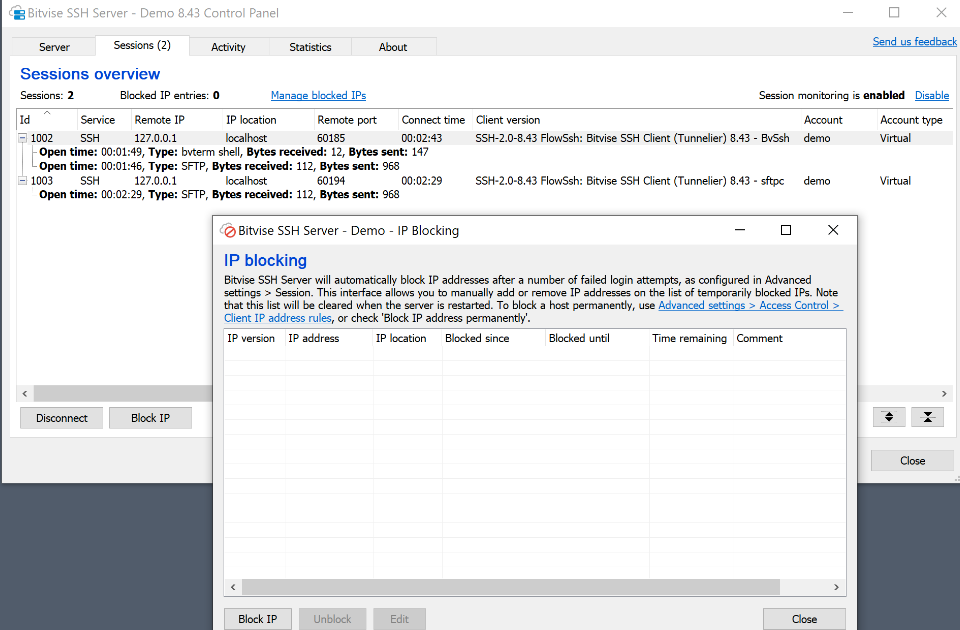Sort sessions by the Account column header
Image resolution: width=960 pixels, height=630 pixels.
tap(839, 120)
